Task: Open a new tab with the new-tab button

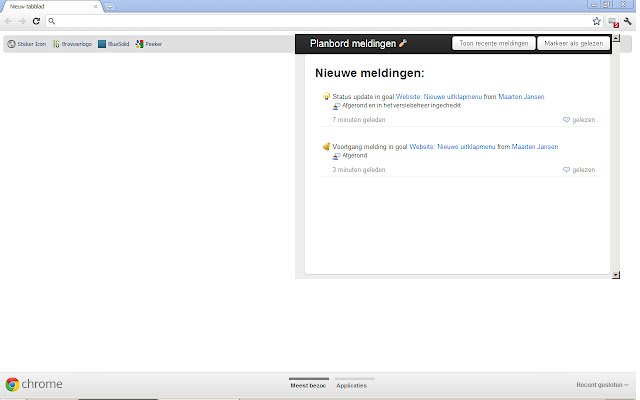Action: pos(109,7)
